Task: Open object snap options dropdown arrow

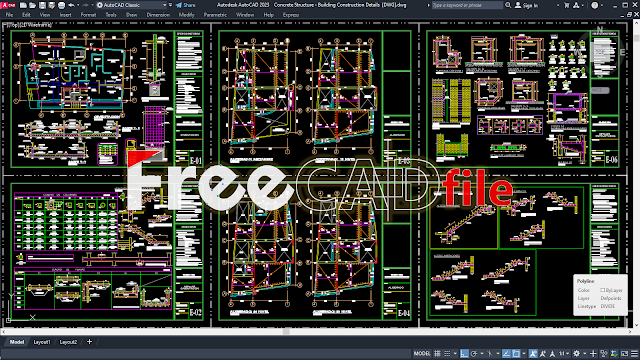Action: pyautogui.click(x=524, y=354)
